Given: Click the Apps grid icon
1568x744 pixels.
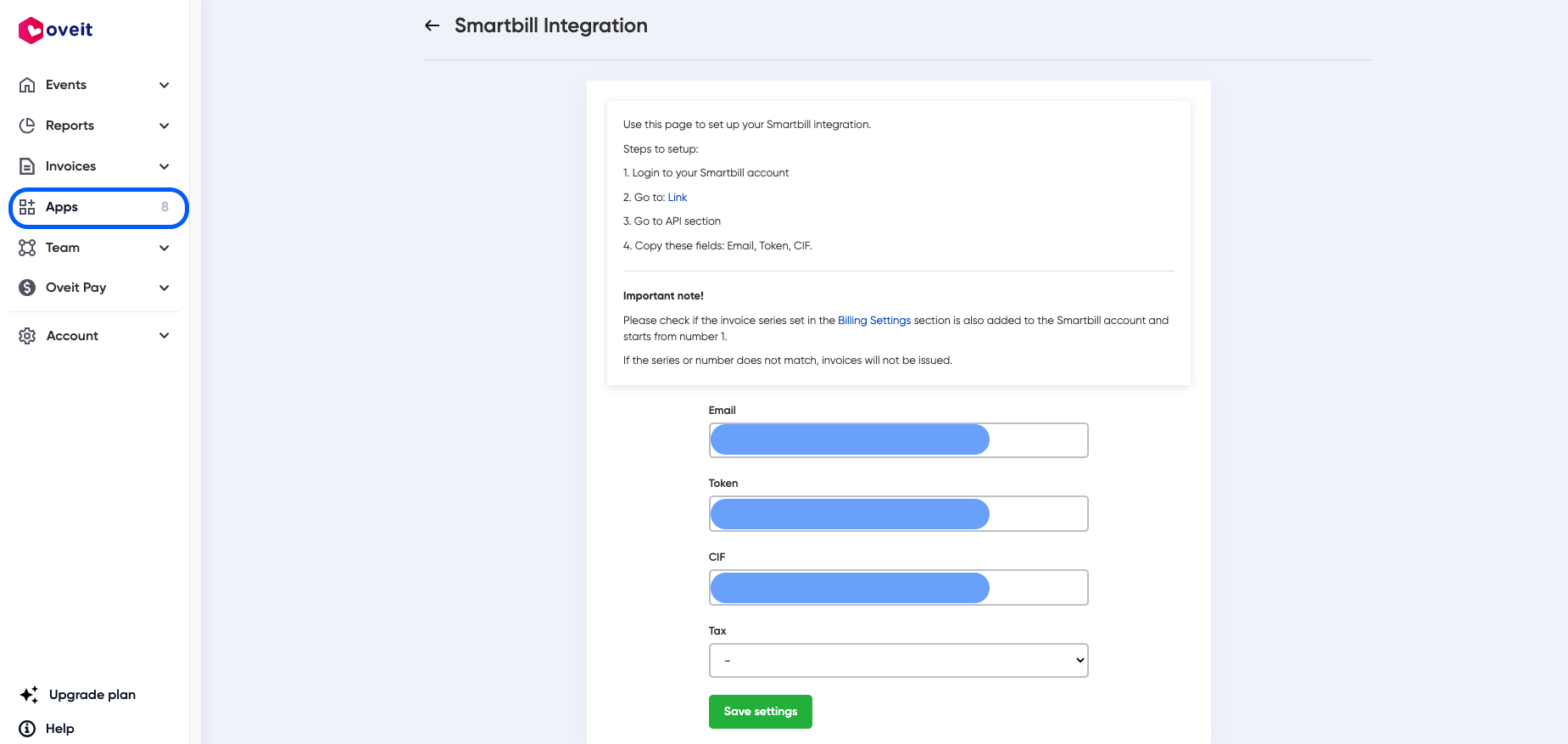Looking at the screenshot, I should (x=27, y=207).
